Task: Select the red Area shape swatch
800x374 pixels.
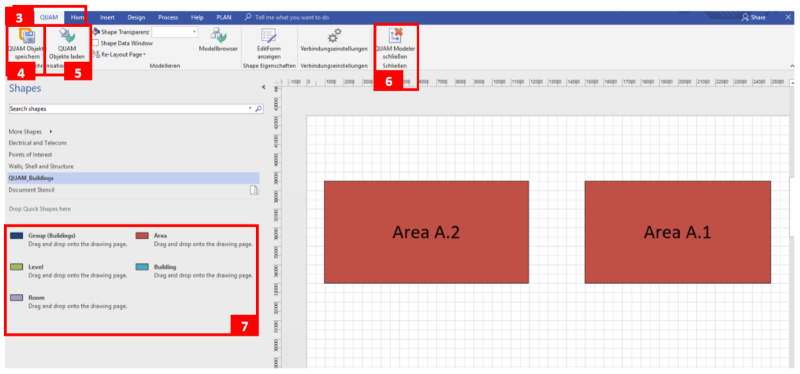Action: tap(142, 236)
